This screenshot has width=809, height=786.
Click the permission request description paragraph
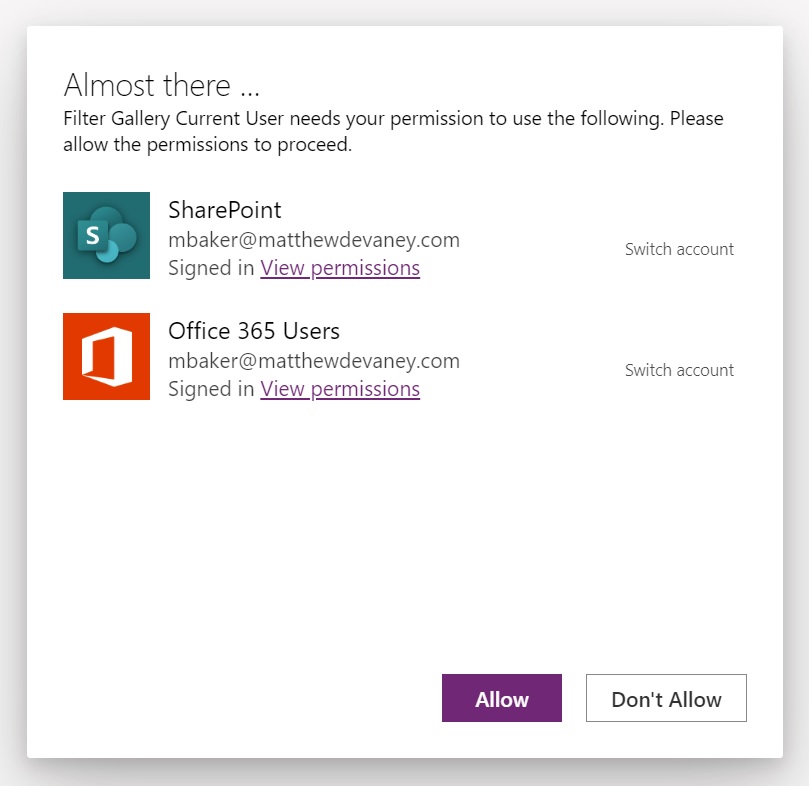pyautogui.click(x=393, y=132)
